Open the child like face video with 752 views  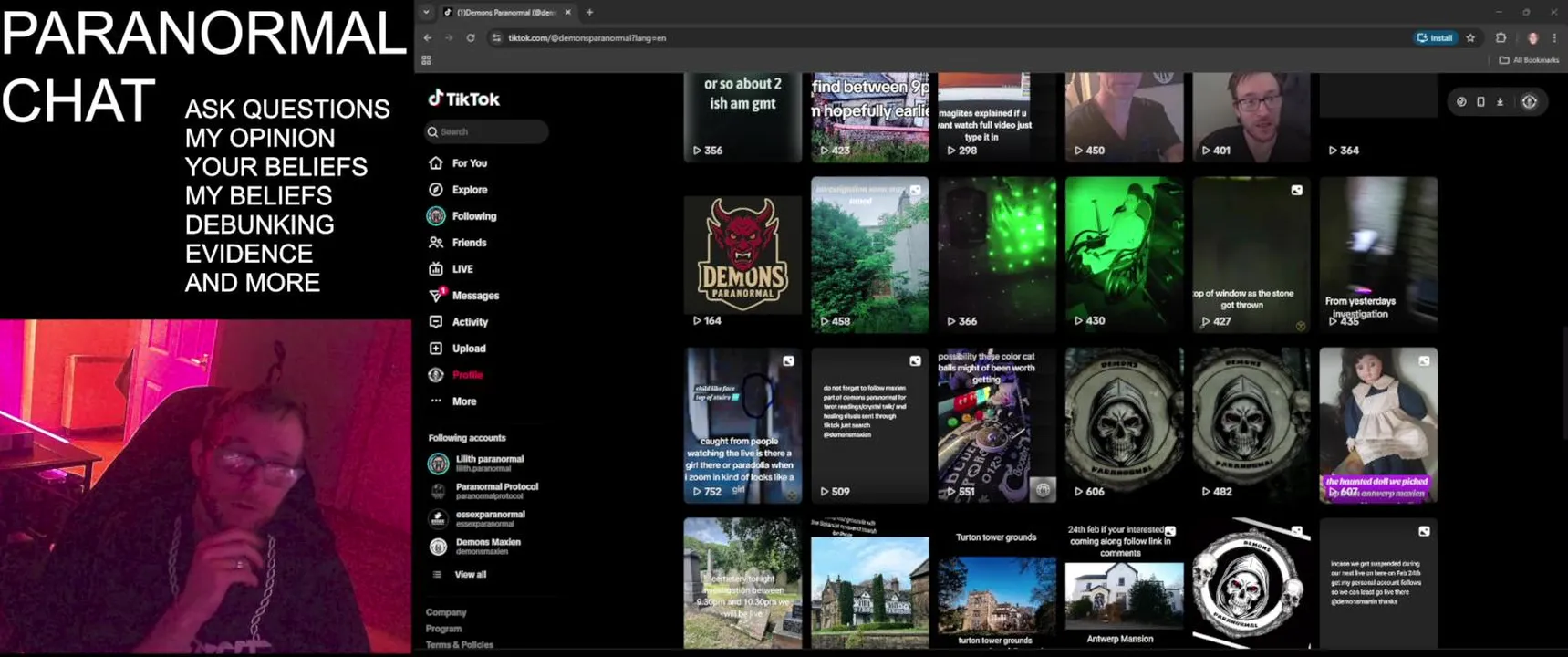pyautogui.click(x=742, y=425)
